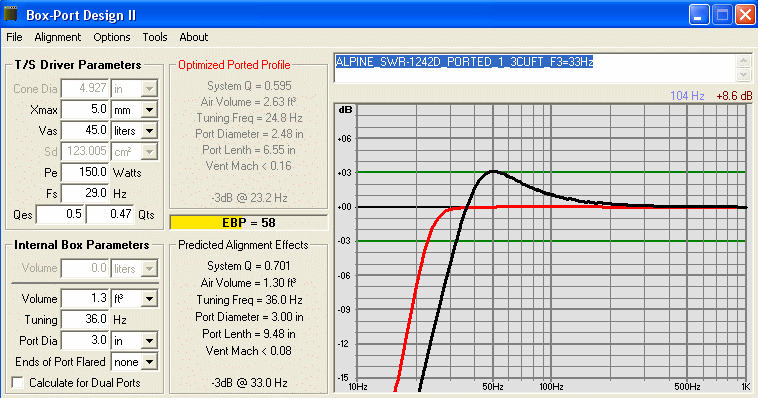Click the Cone Dia 4.927 field
The image size is (758, 398).
click(85, 88)
